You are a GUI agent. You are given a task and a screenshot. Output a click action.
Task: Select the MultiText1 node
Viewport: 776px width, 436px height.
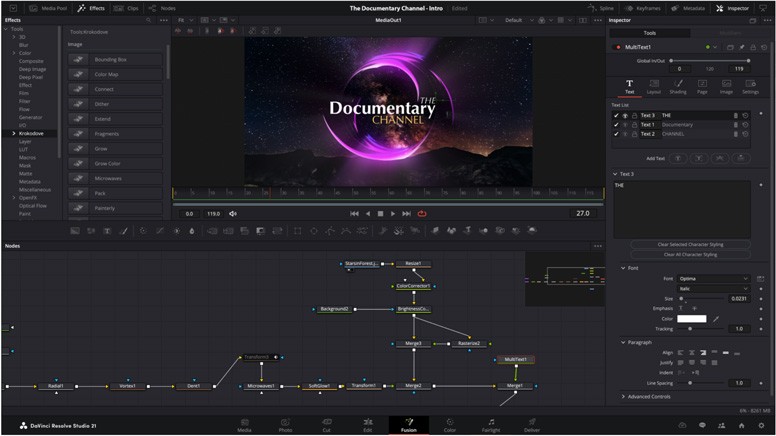coord(515,360)
